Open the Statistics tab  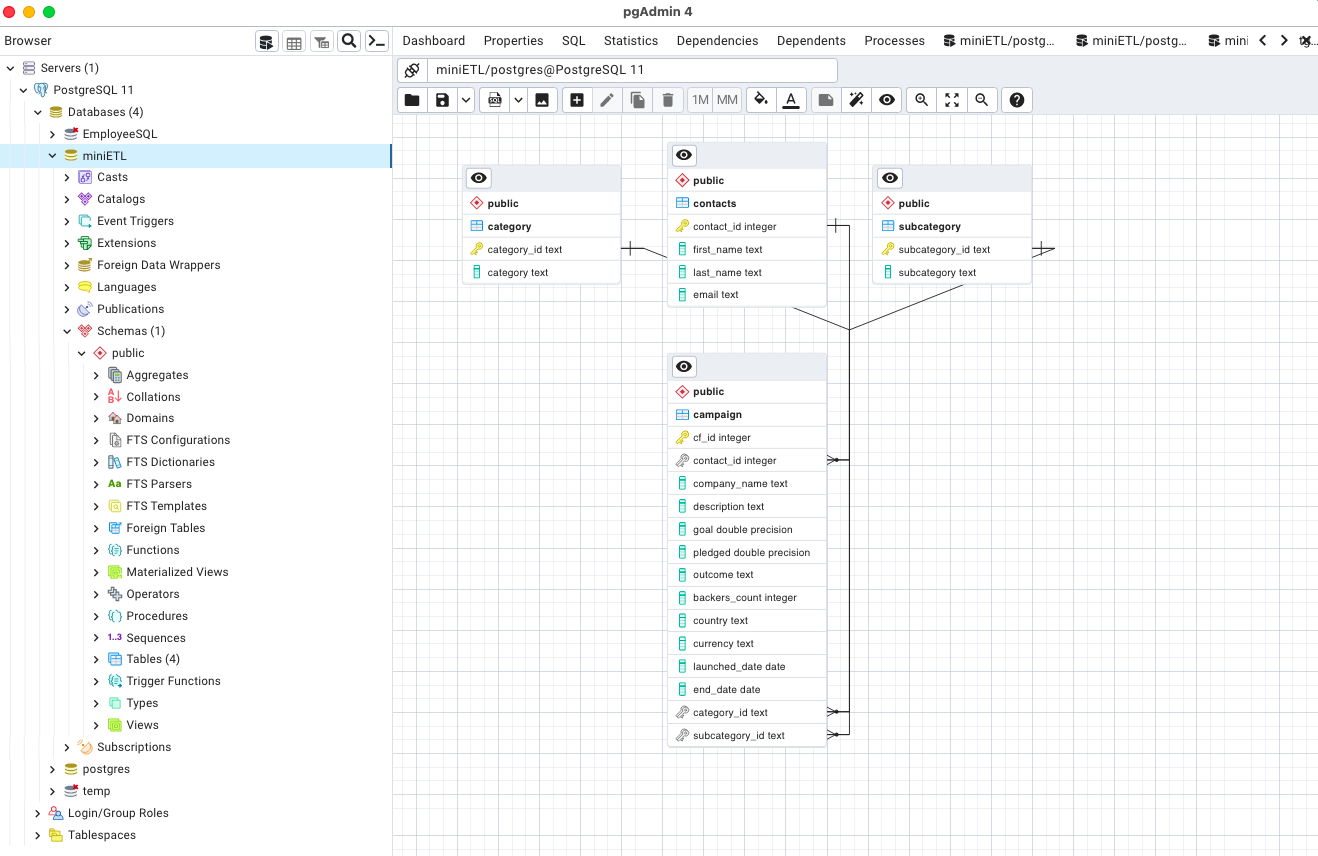(x=630, y=40)
